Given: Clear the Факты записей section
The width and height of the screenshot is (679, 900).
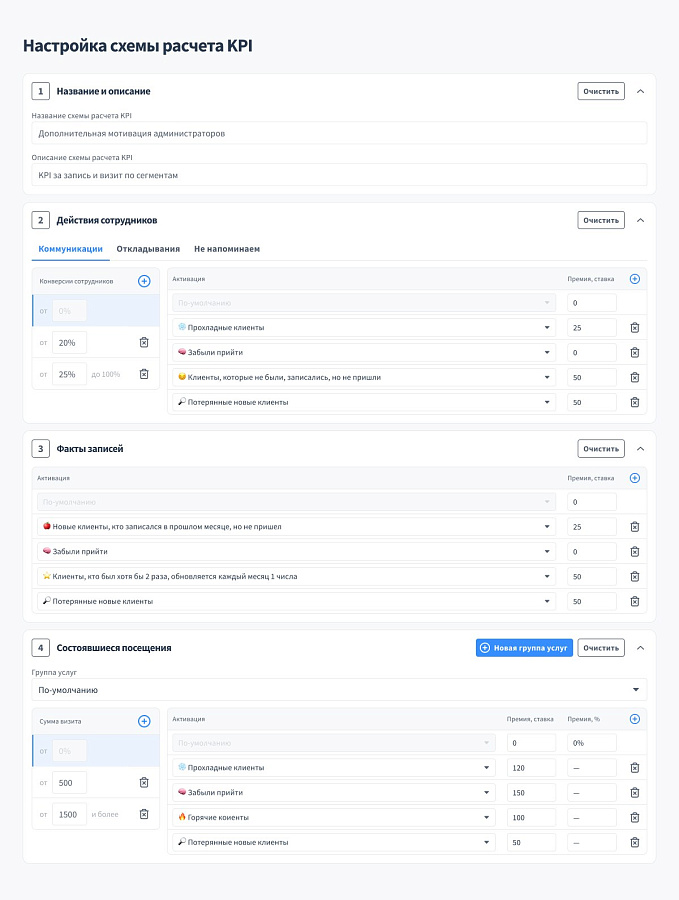Looking at the screenshot, I should click(601, 449).
